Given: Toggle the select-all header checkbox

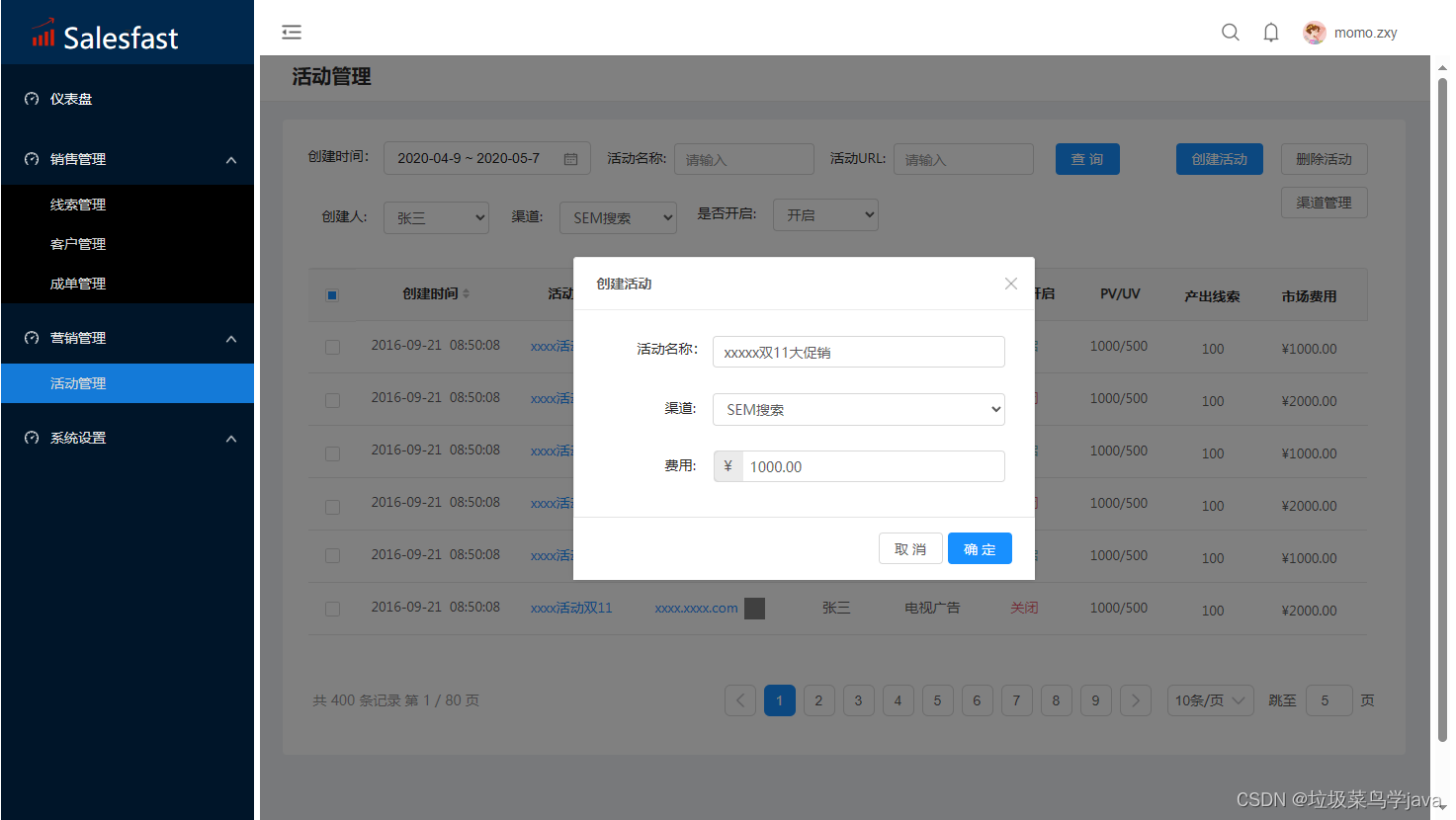Looking at the screenshot, I should click(x=332, y=294).
